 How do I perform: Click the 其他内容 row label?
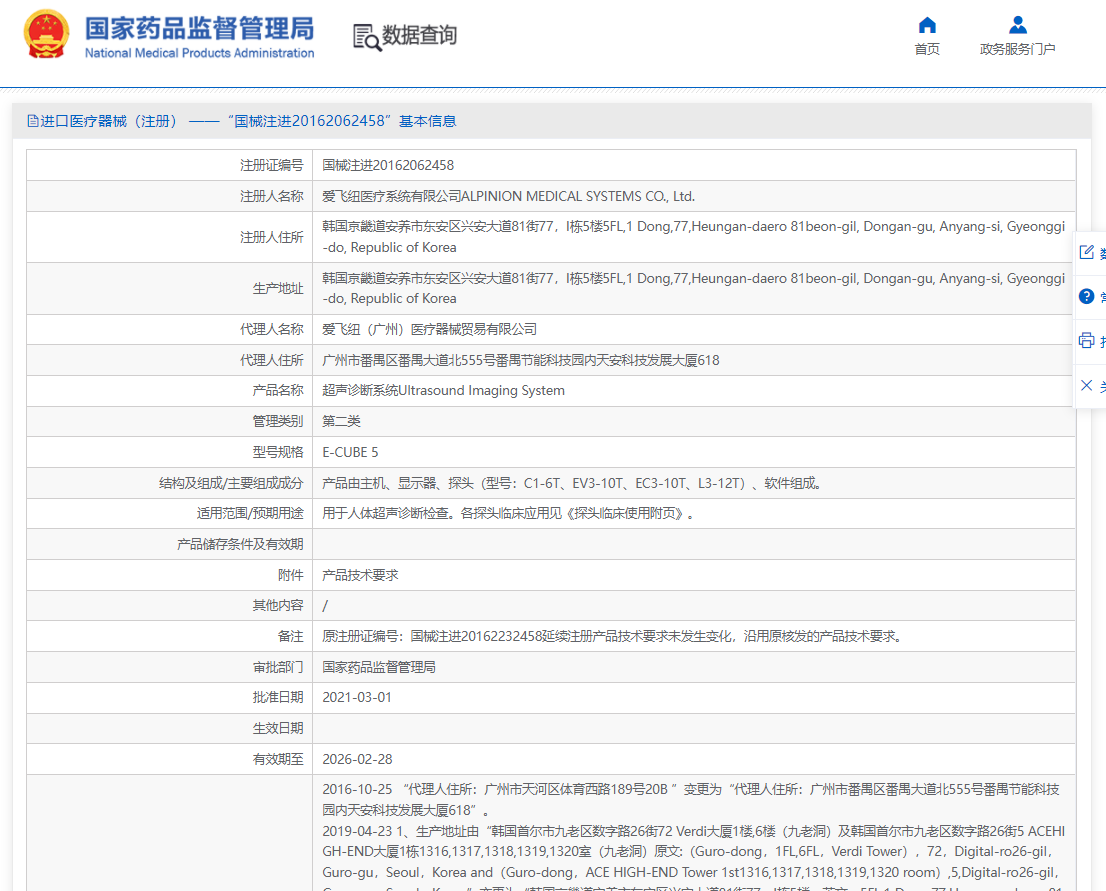278,605
